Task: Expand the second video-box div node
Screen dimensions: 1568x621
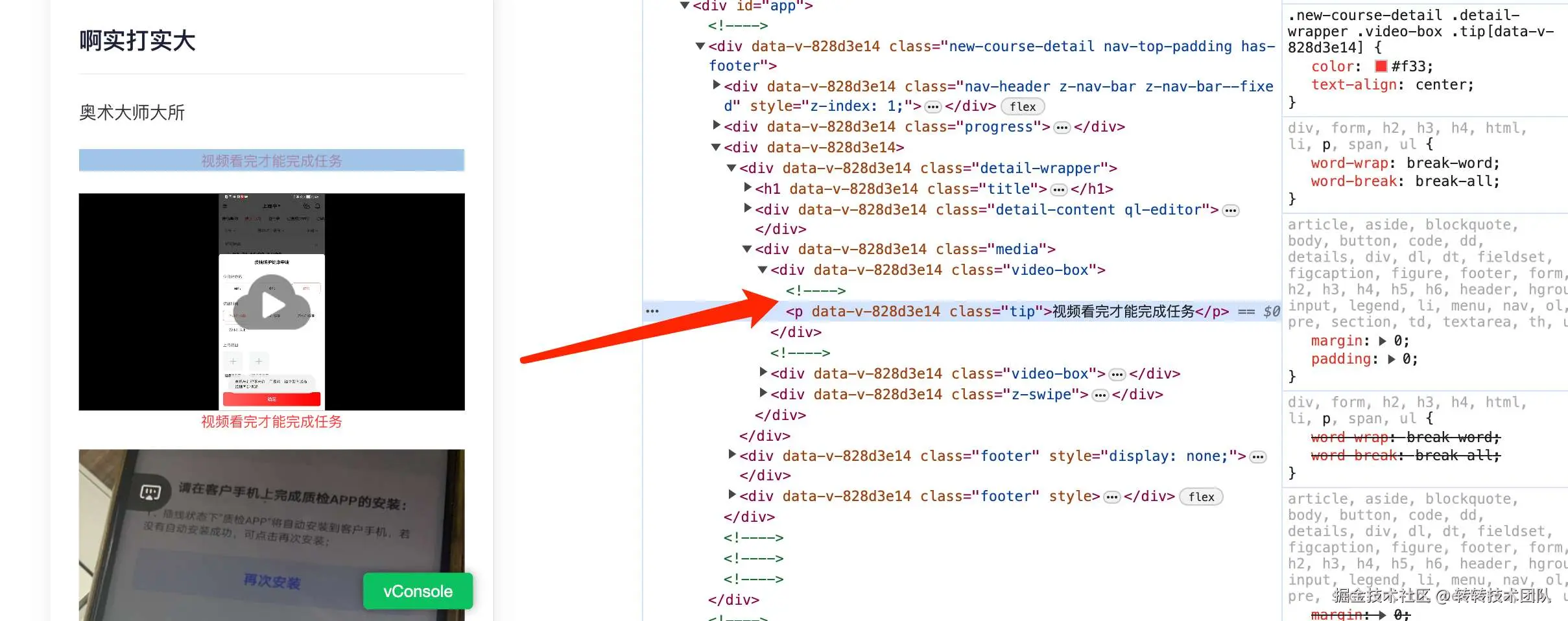Action: (763, 372)
